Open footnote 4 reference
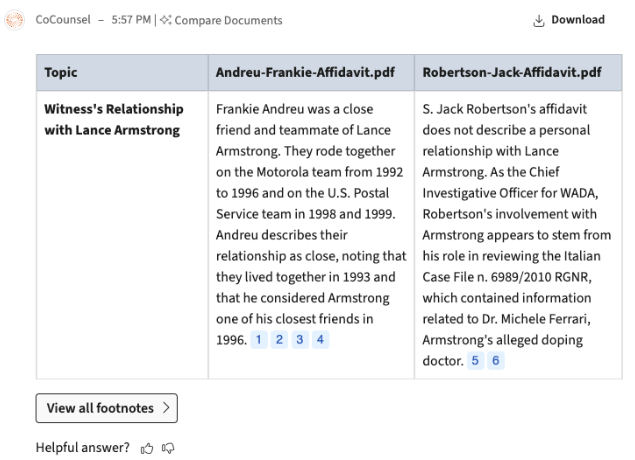635x460 pixels. [320, 340]
